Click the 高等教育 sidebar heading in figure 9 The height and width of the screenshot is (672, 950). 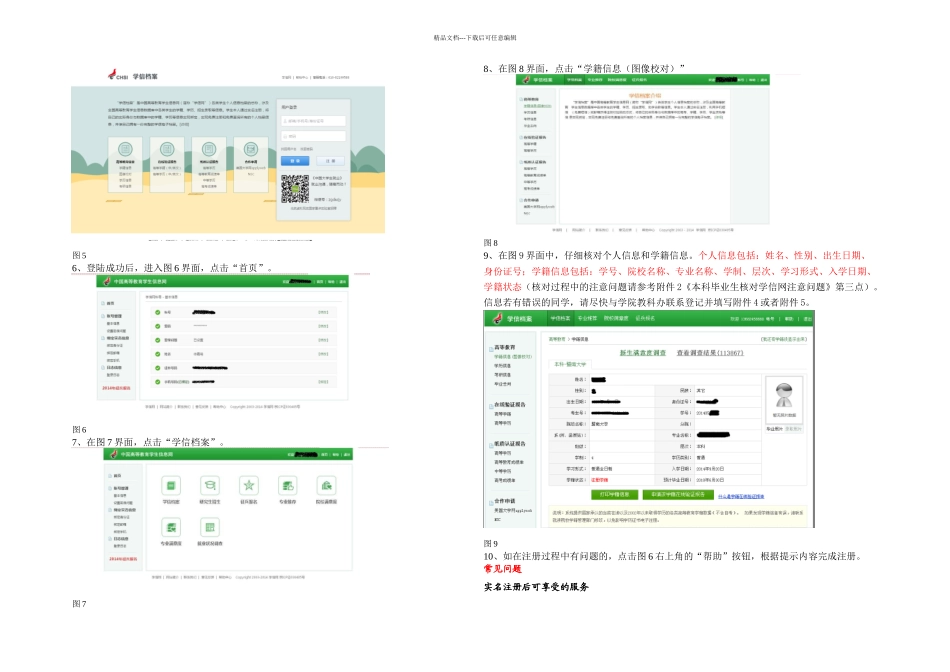coord(504,347)
